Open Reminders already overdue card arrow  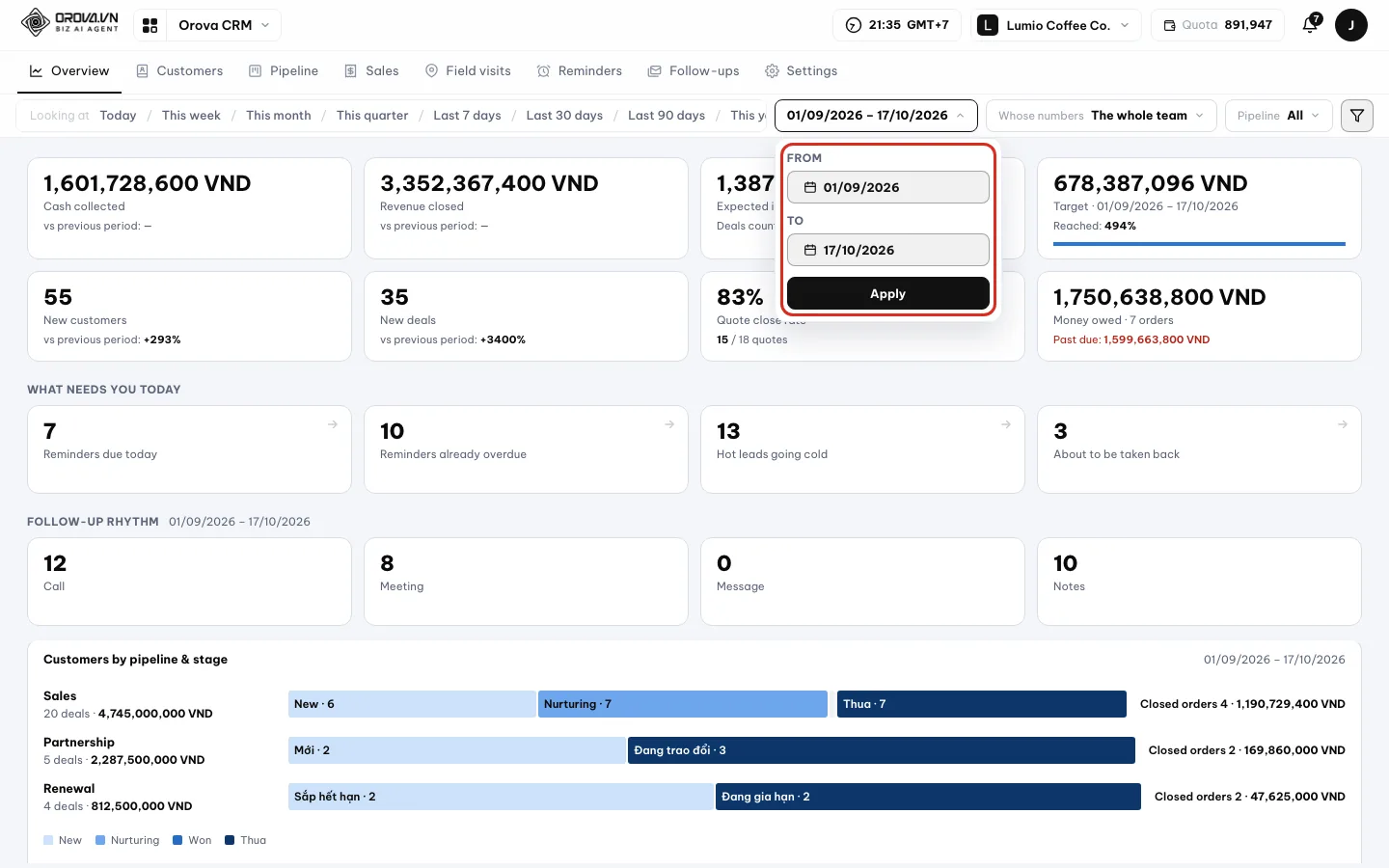[669, 424]
